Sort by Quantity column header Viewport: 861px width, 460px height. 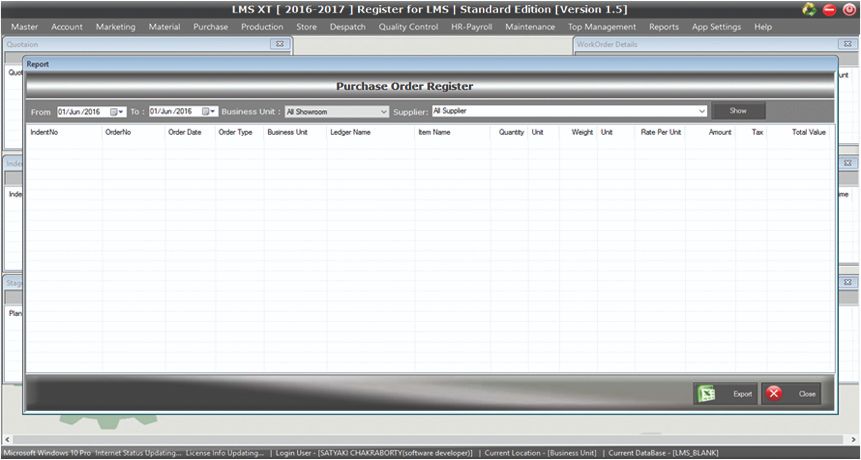tap(511, 132)
